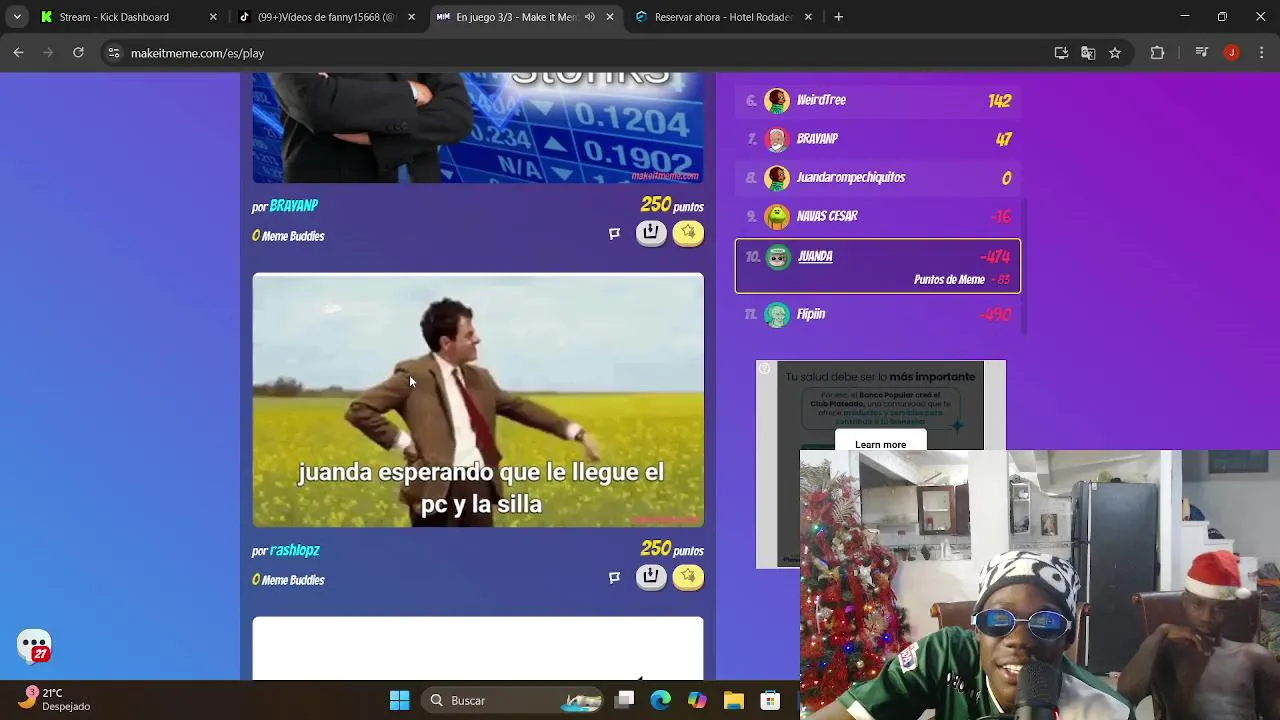
Task: Report BRAYANP's meme with flag icon
Action: click(615, 233)
